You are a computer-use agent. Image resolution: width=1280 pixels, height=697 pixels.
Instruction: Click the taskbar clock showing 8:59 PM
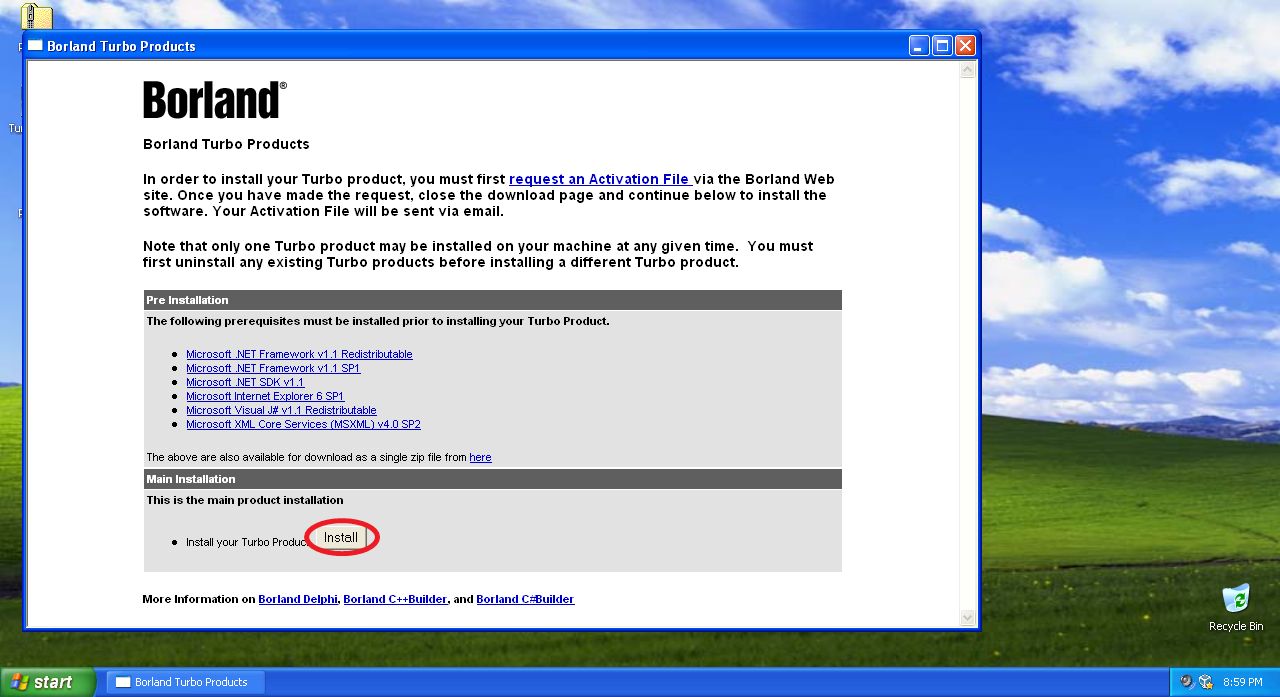[1243, 682]
